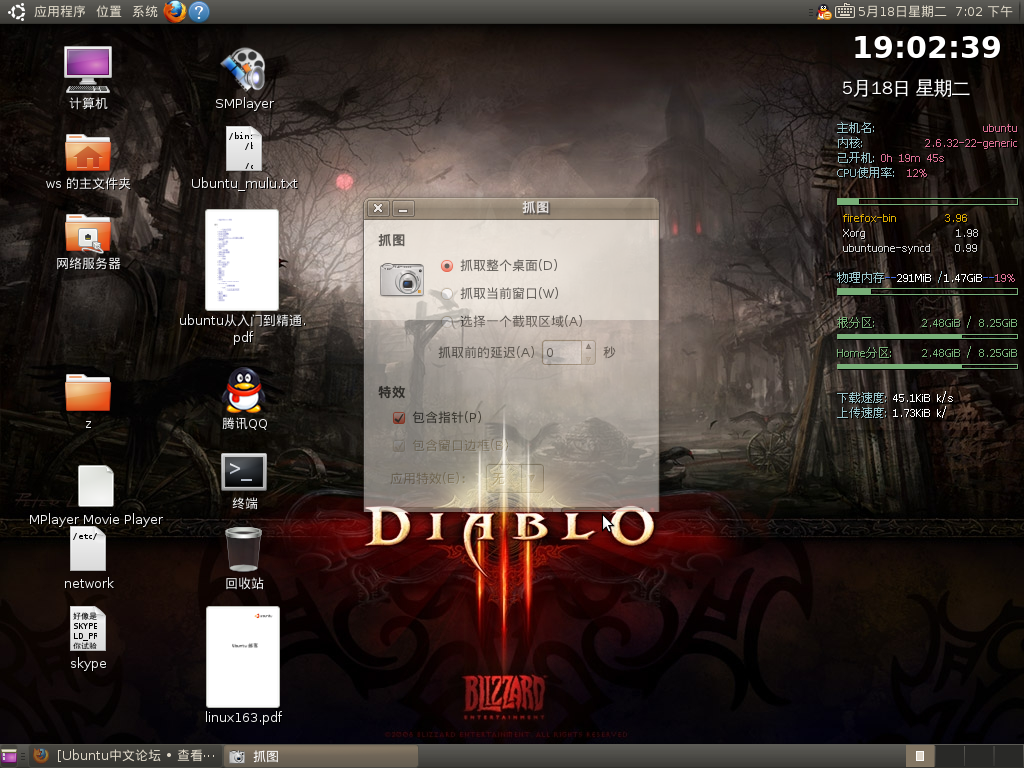Open the SMPlayer desktop icon
This screenshot has height=768, width=1024.
244,69
